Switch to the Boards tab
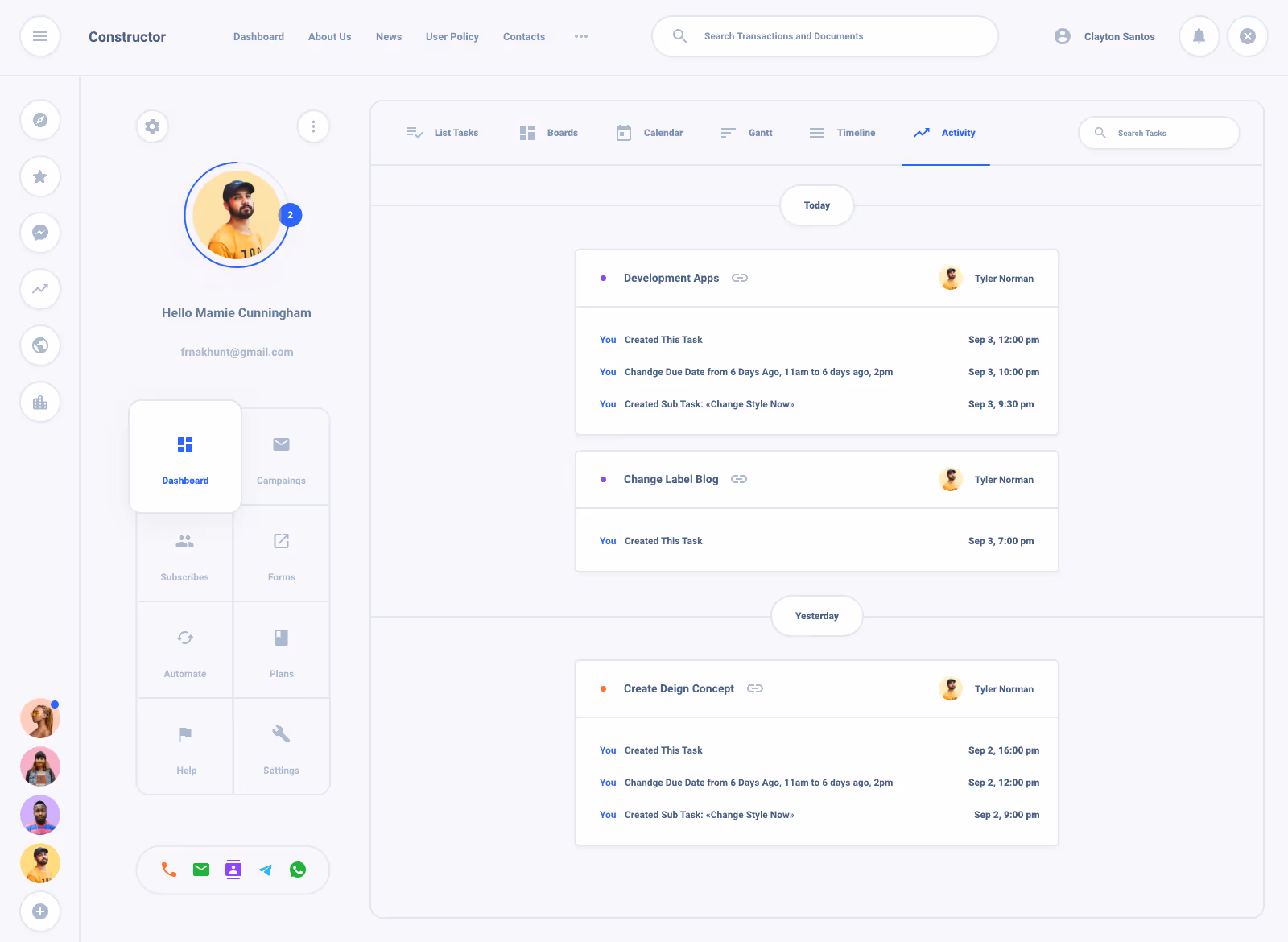Viewport: 1288px width, 942px height. (x=549, y=133)
